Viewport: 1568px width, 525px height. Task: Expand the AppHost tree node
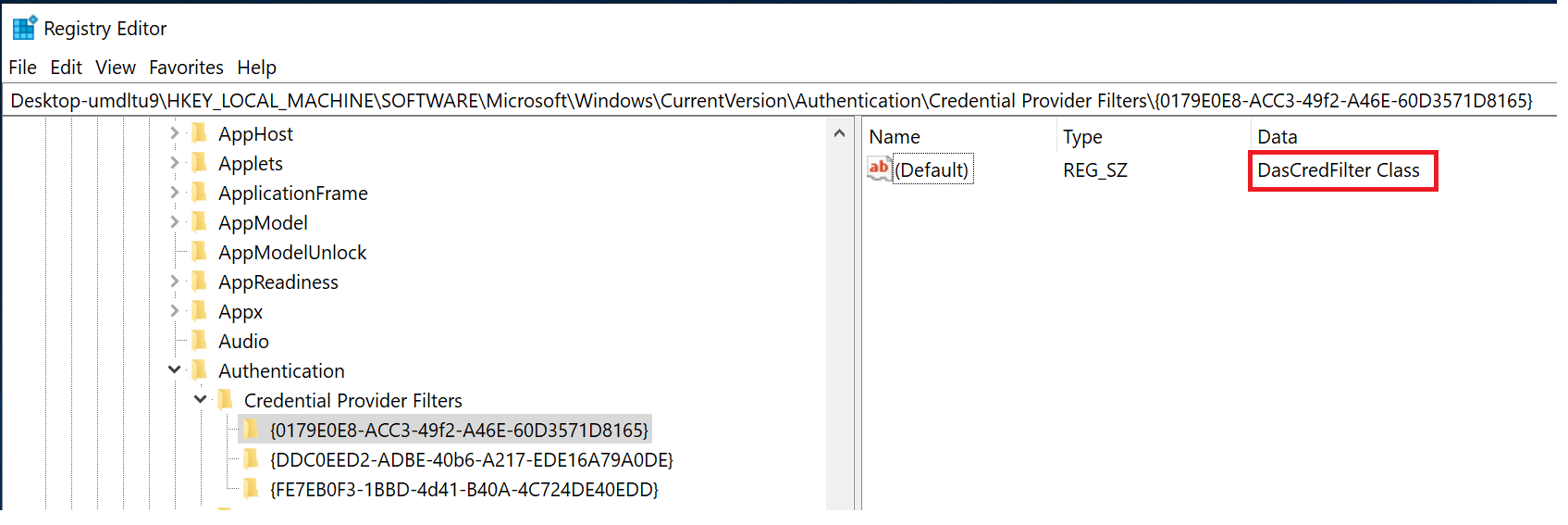(175, 133)
